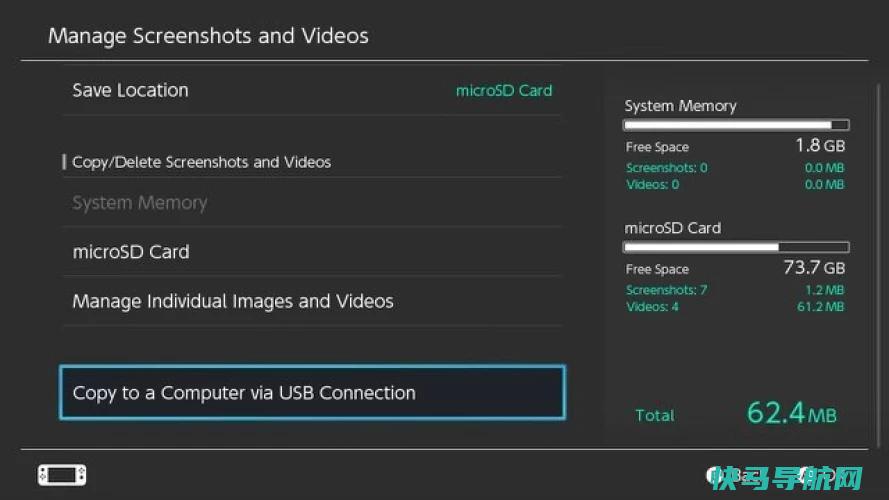Click the 1.2 MB screenshots size

pyautogui.click(x=824, y=290)
